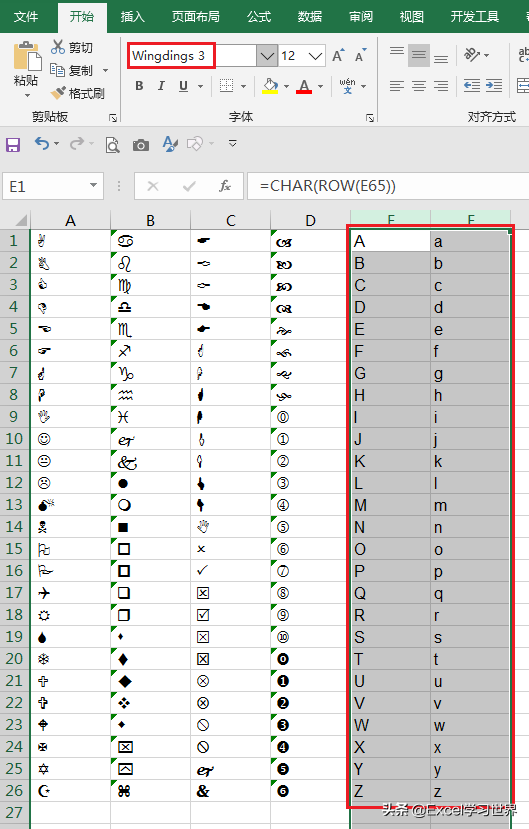Click the Format Painter (格式刷) brush
Viewport: 529px width, 829px height.
[x=58, y=93]
